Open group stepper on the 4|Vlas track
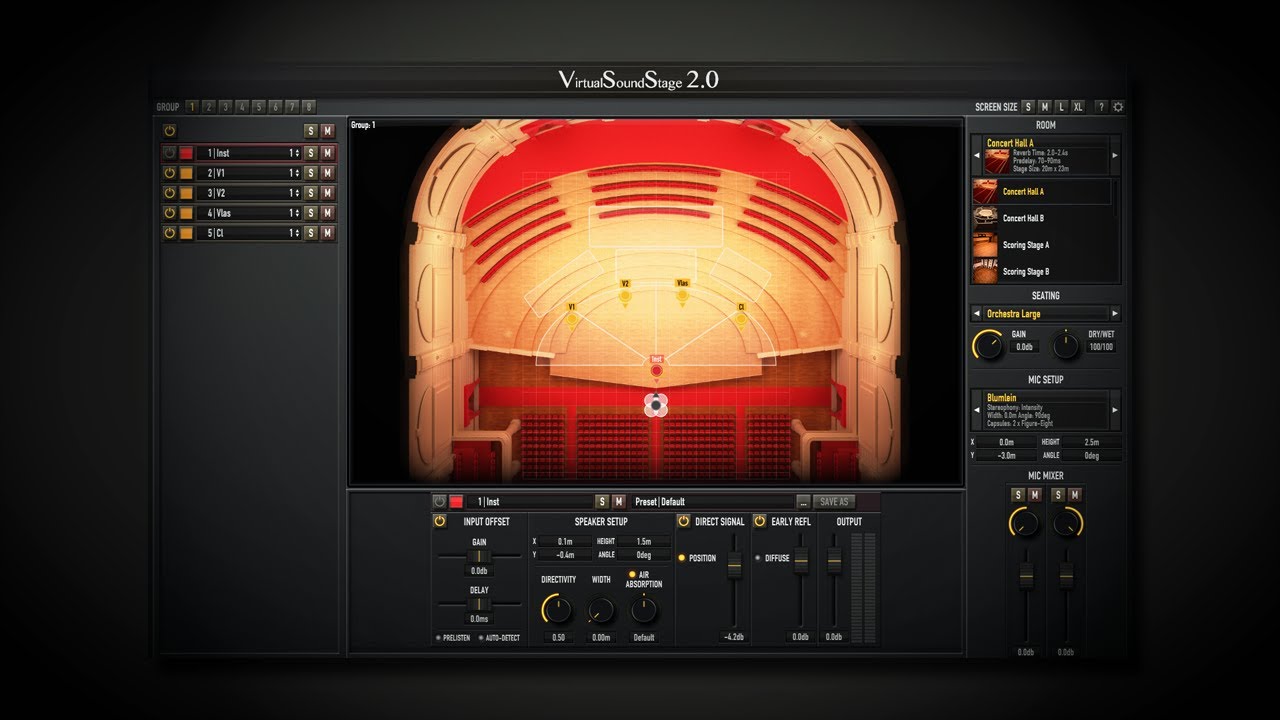 coord(296,213)
